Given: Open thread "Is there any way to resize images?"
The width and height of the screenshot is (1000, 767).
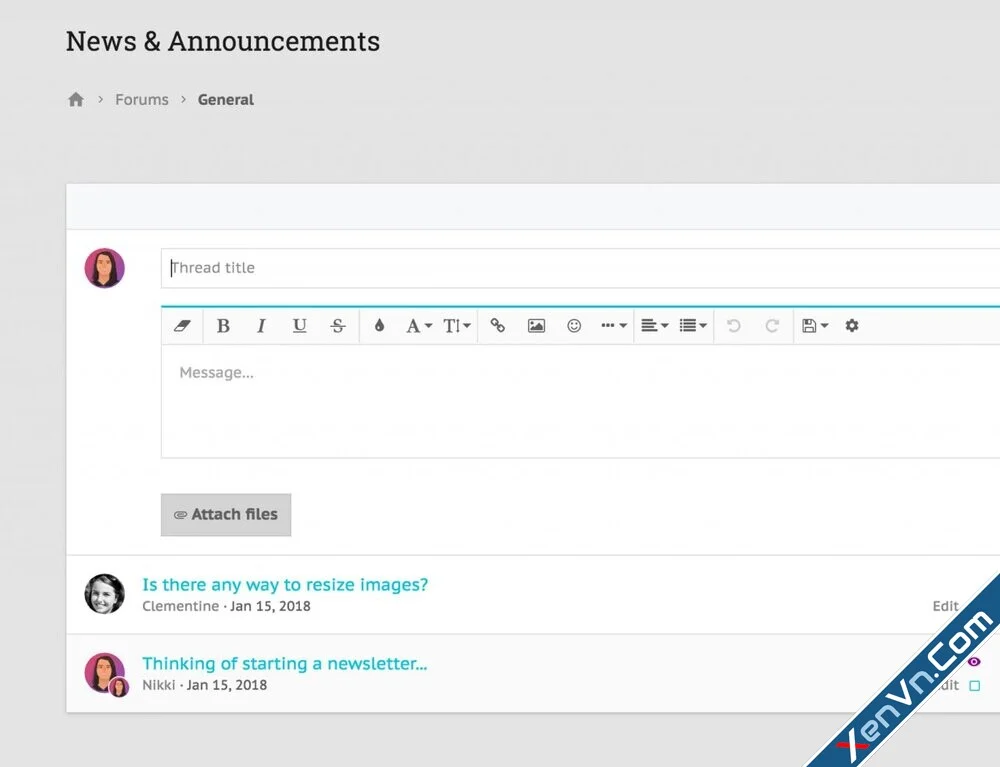Looking at the screenshot, I should [285, 585].
